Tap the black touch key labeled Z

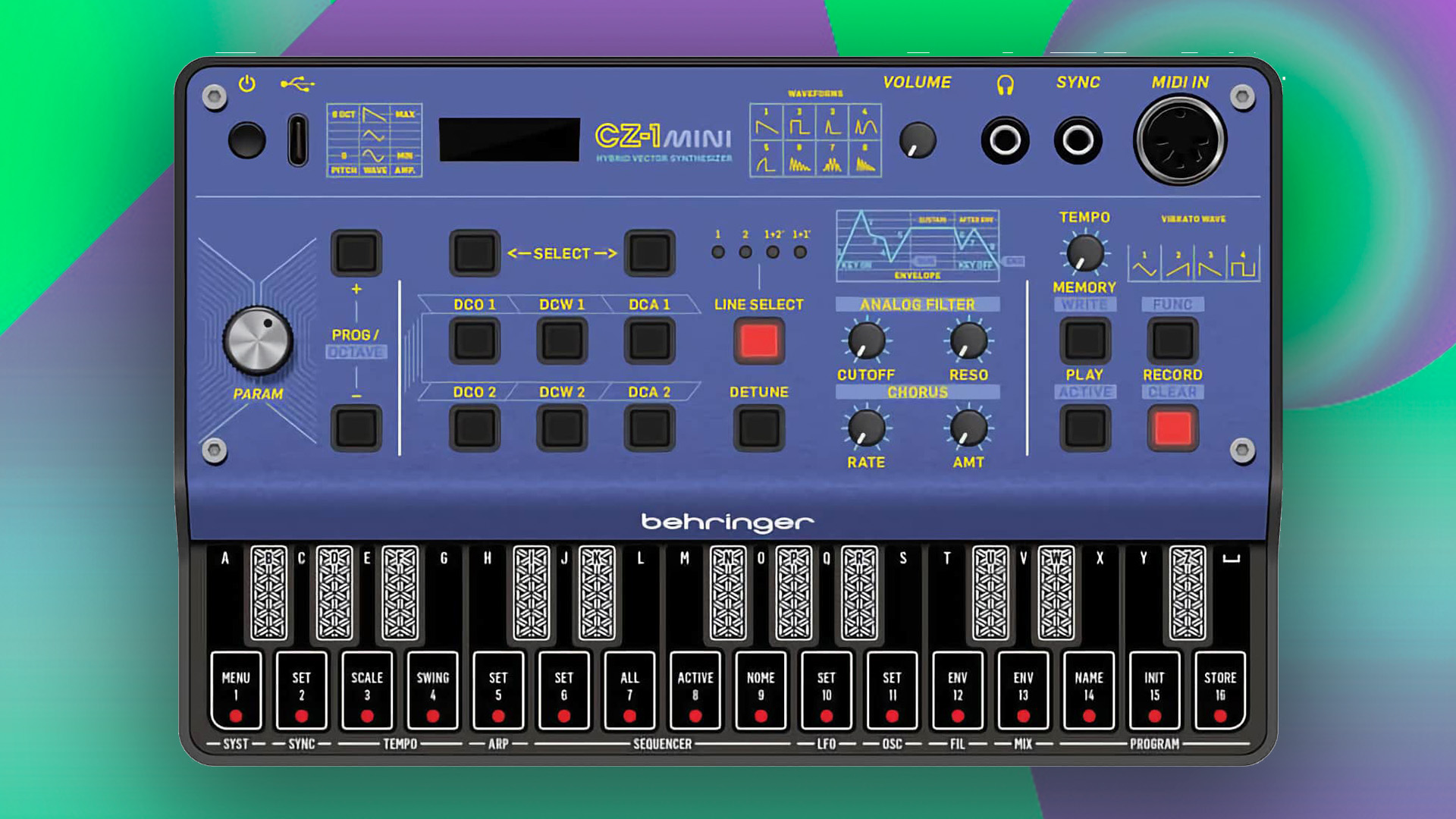click(1188, 593)
